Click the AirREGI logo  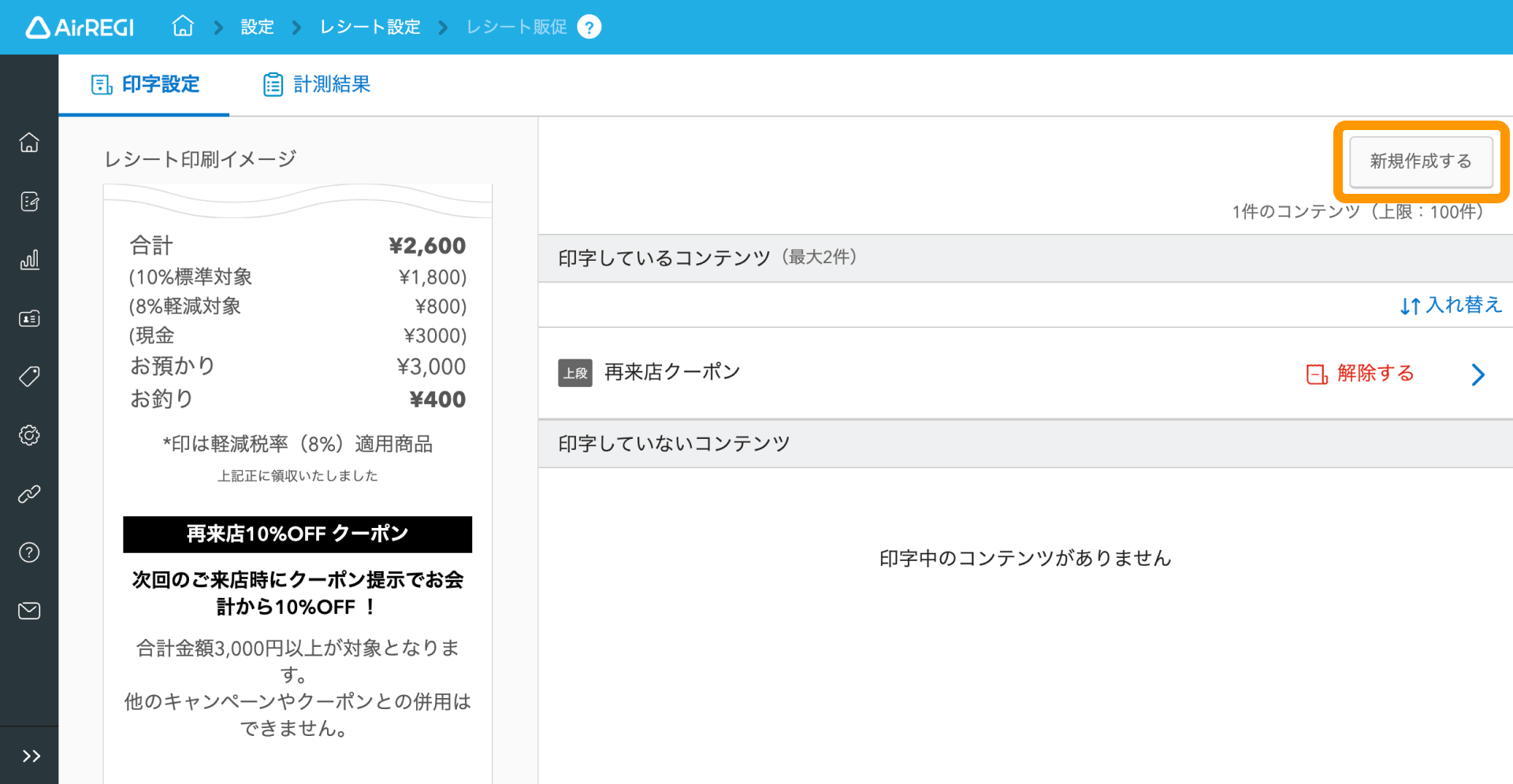(x=80, y=28)
